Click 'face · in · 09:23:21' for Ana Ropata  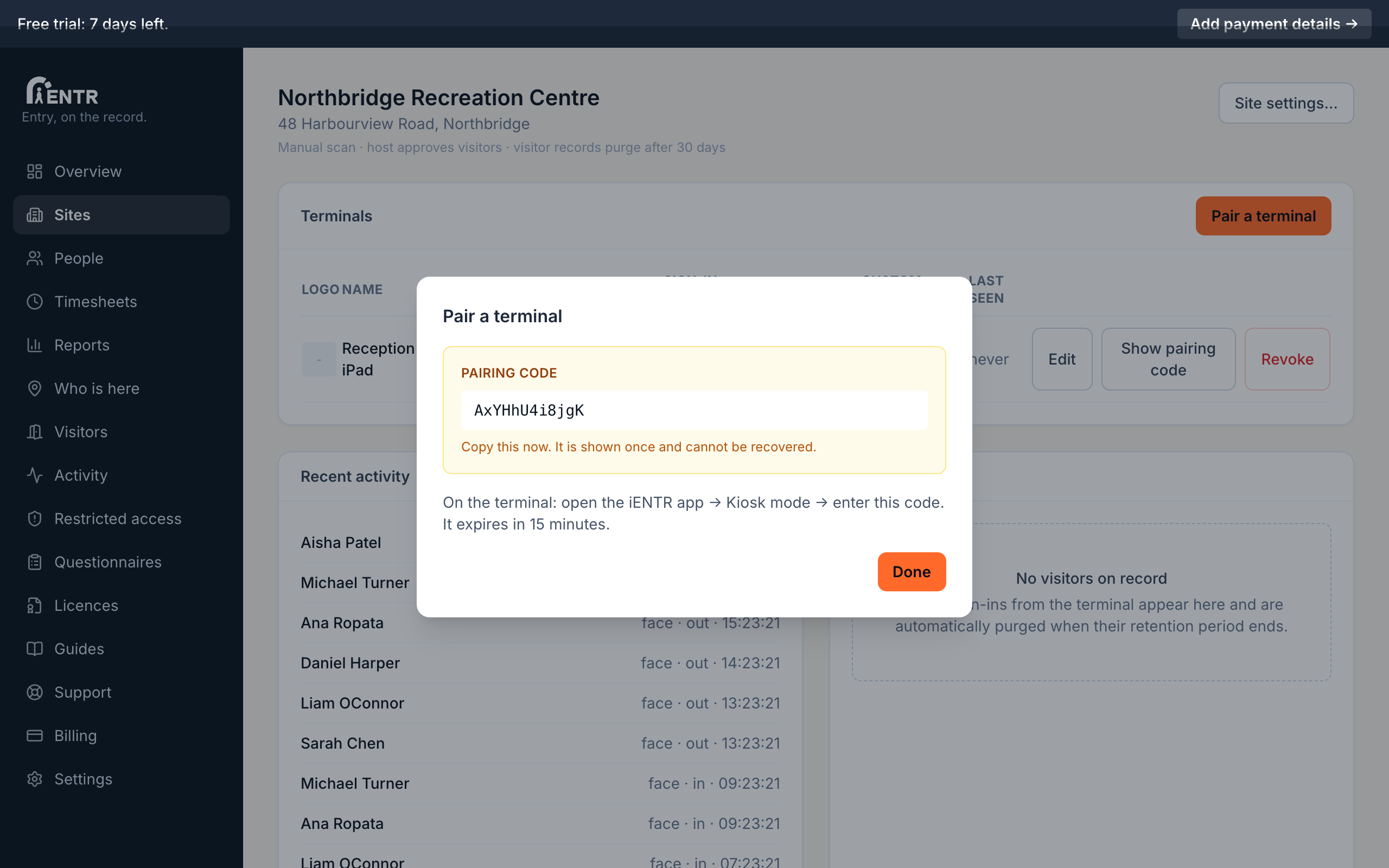click(x=714, y=824)
